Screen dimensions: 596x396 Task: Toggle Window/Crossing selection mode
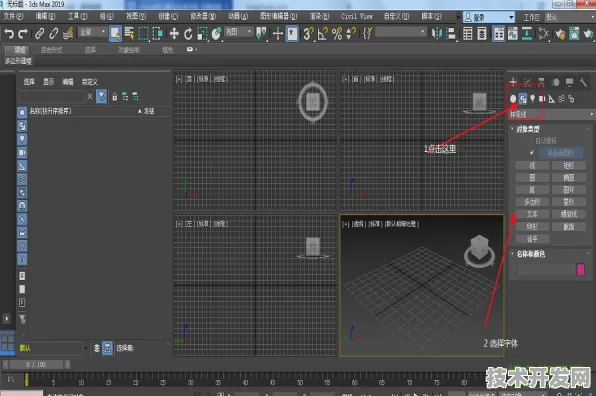click(x=158, y=34)
